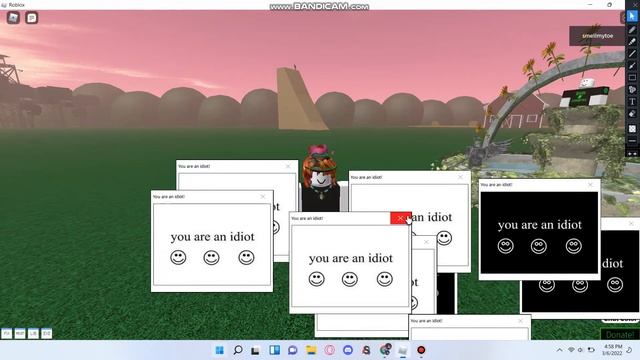Collapse the drawing toolbar with double arrows
The image size is (640, 360).
click(632, 154)
